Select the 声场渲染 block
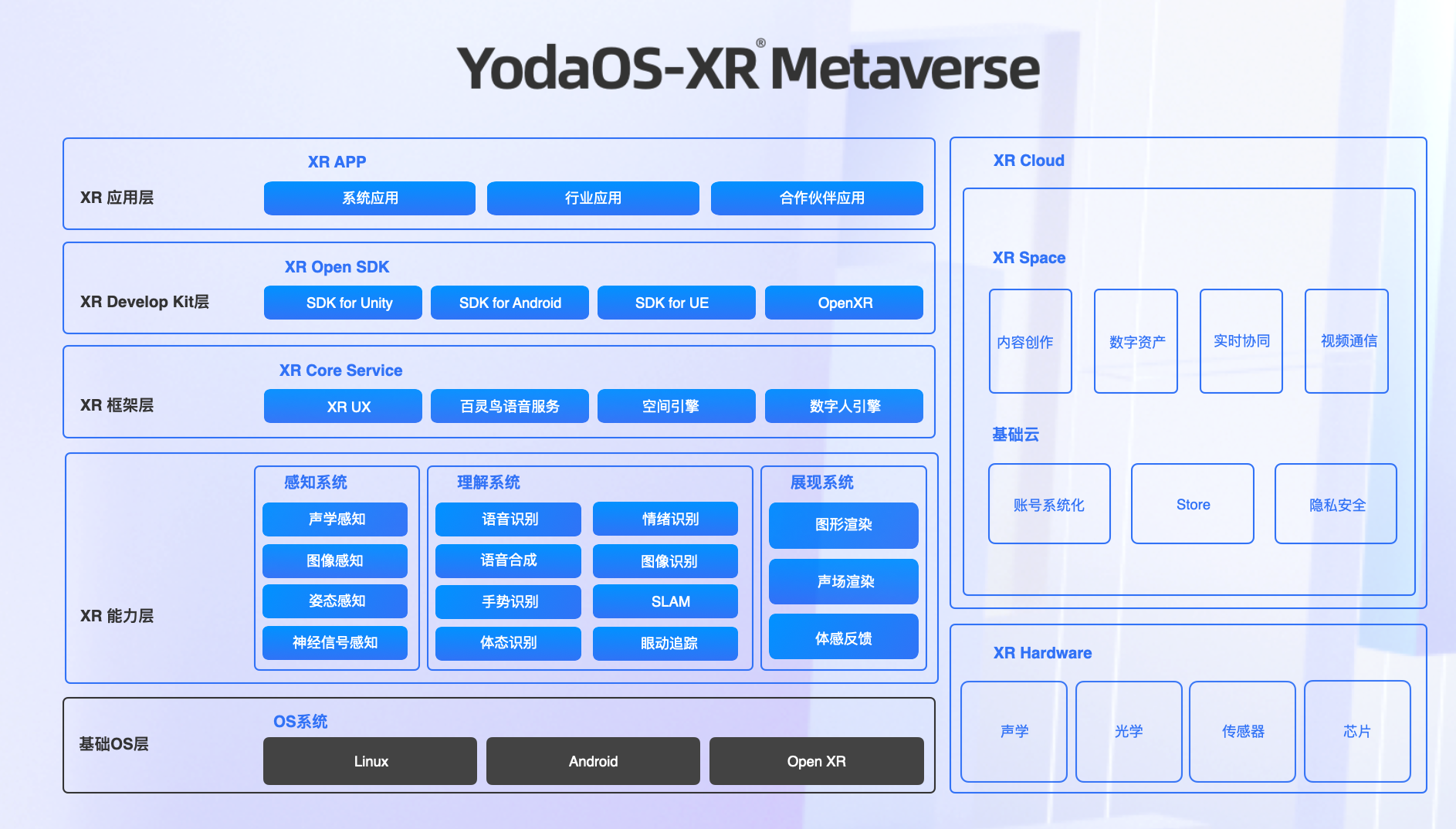Image resolution: width=1456 pixels, height=829 pixels. pyautogui.click(x=843, y=581)
